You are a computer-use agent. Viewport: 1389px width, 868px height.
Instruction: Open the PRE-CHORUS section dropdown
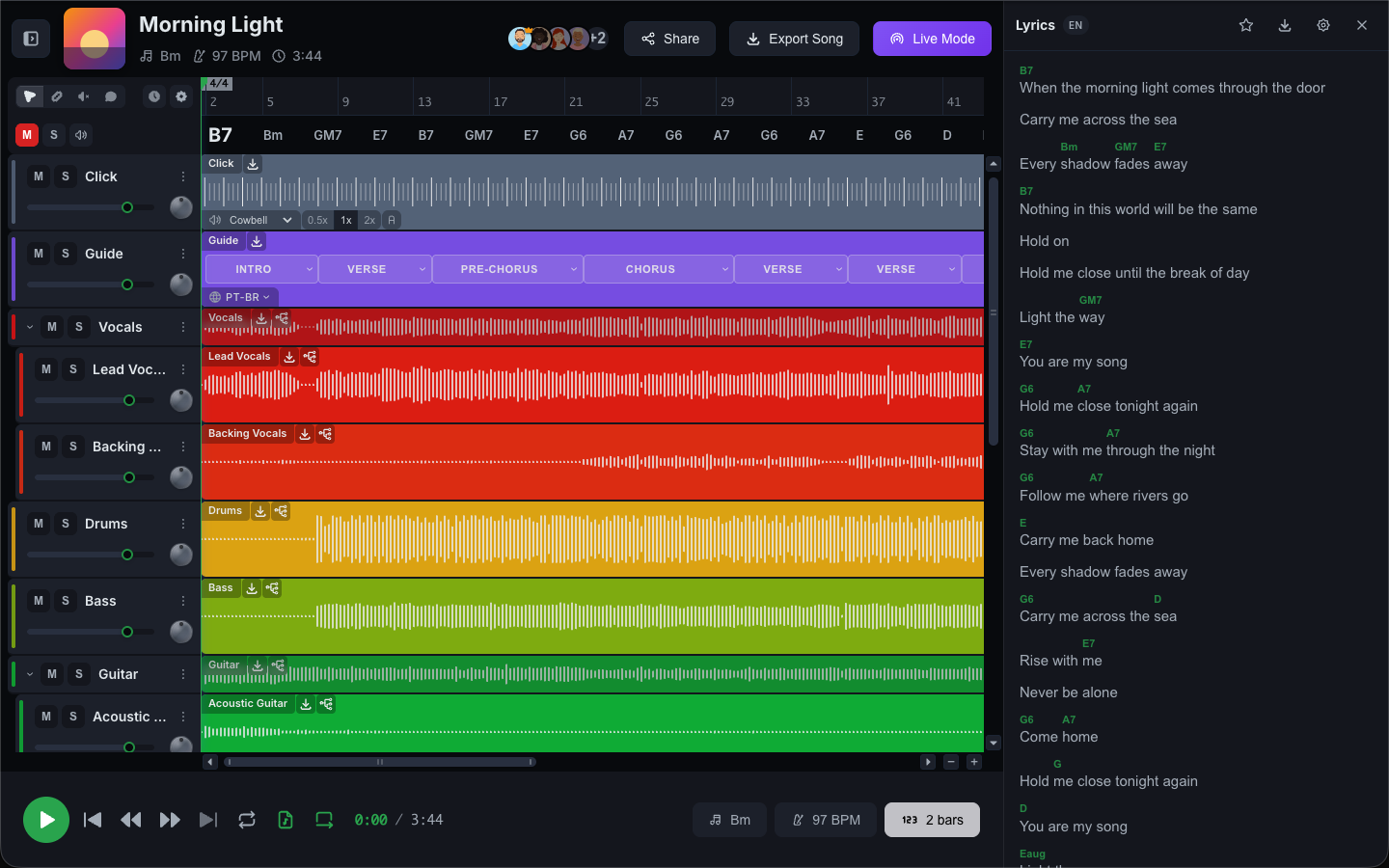point(574,269)
